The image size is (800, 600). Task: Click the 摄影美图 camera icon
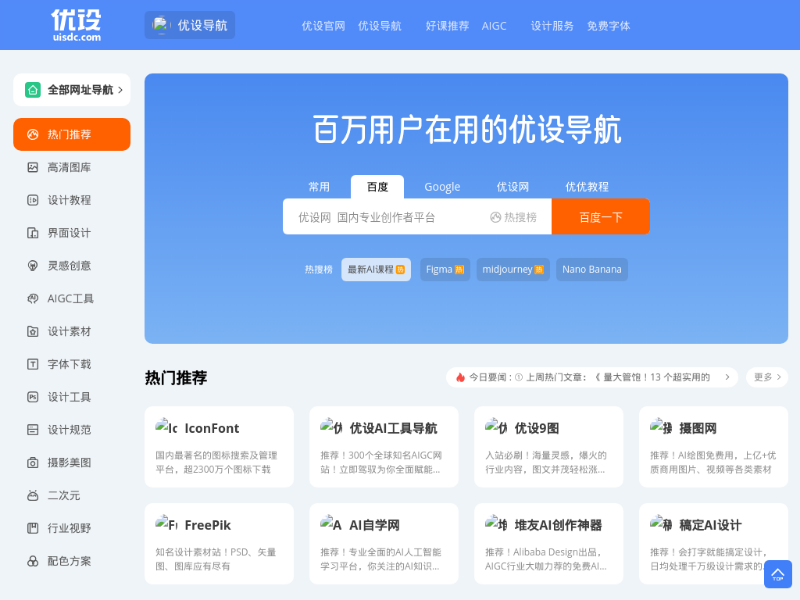pyautogui.click(x=33, y=463)
